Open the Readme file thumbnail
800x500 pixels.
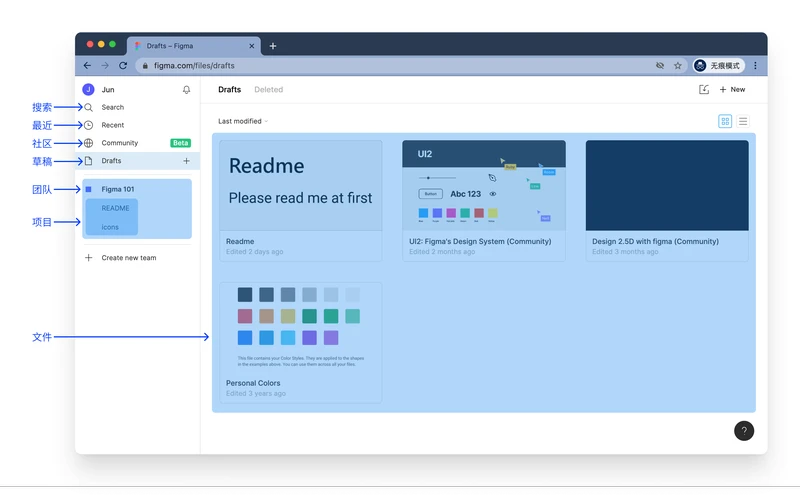pos(301,186)
